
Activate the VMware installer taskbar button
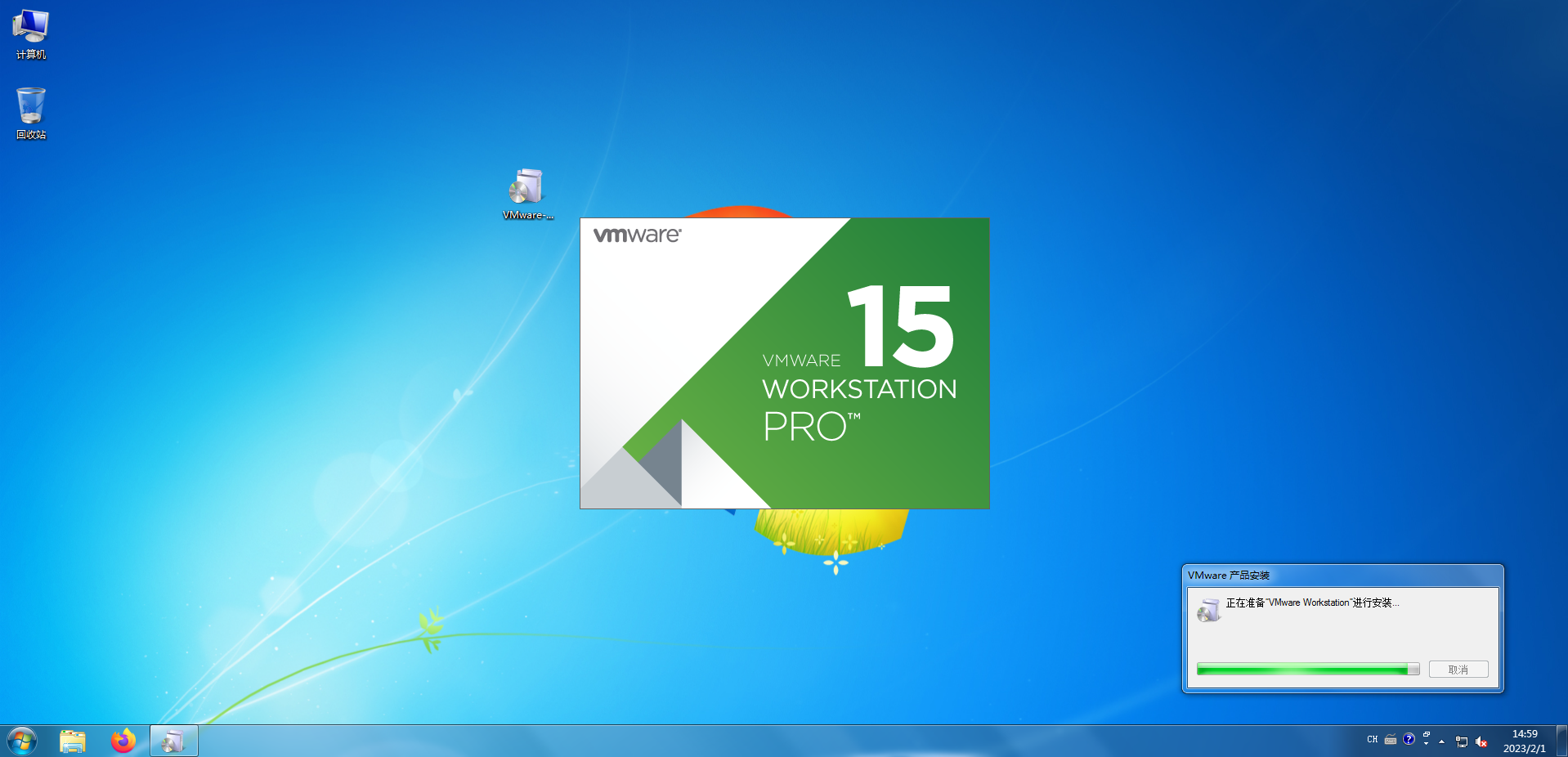pos(174,741)
